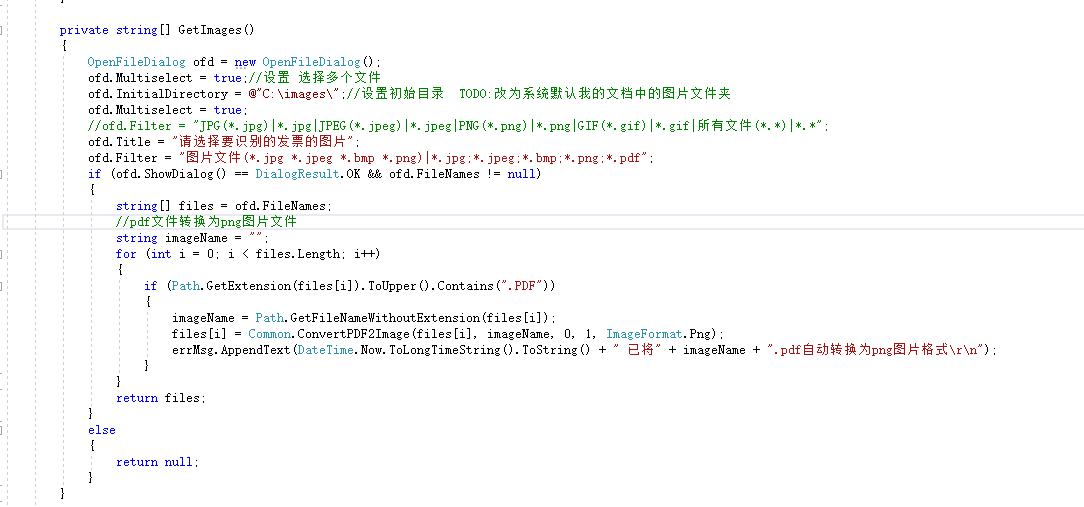Collapse the ofd.ShowDialog if-block outline marker
Image resolution: width=1084 pixels, height=507 pixels.
click(2, 174)
